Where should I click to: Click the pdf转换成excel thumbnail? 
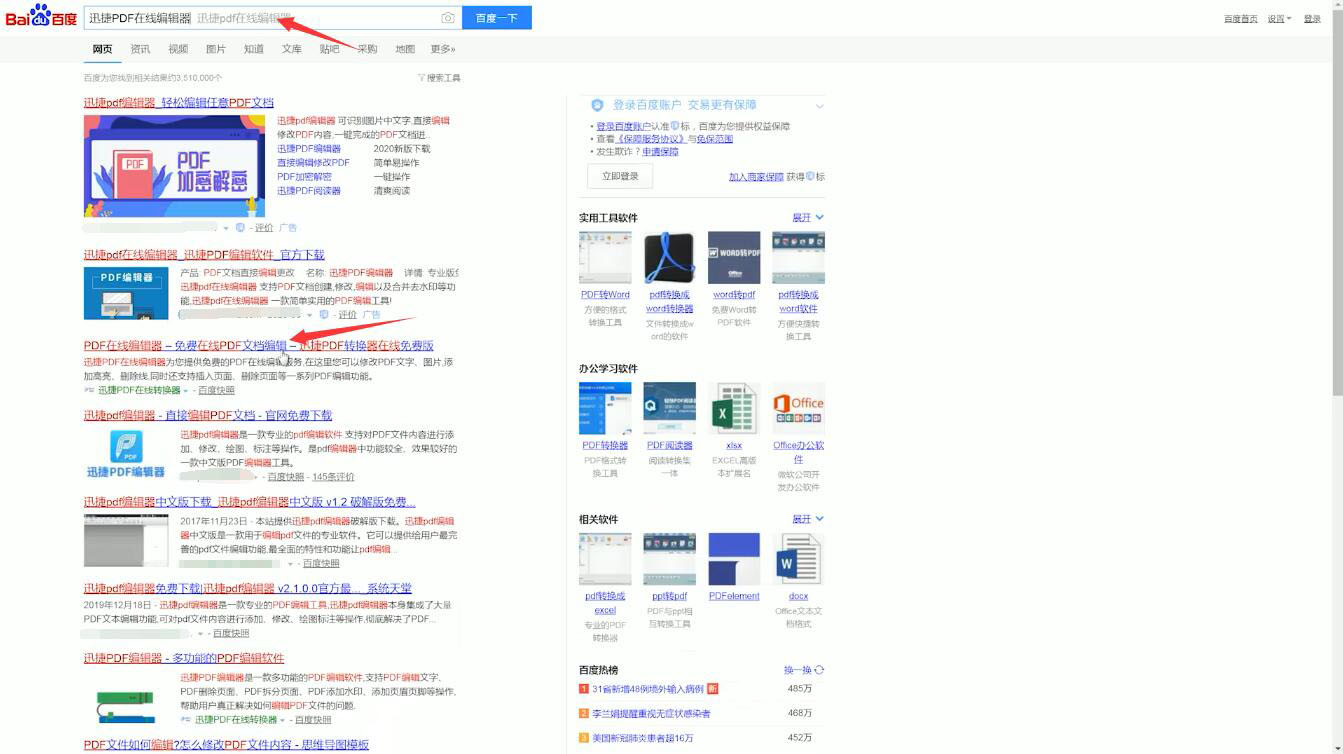click(605, 559)
